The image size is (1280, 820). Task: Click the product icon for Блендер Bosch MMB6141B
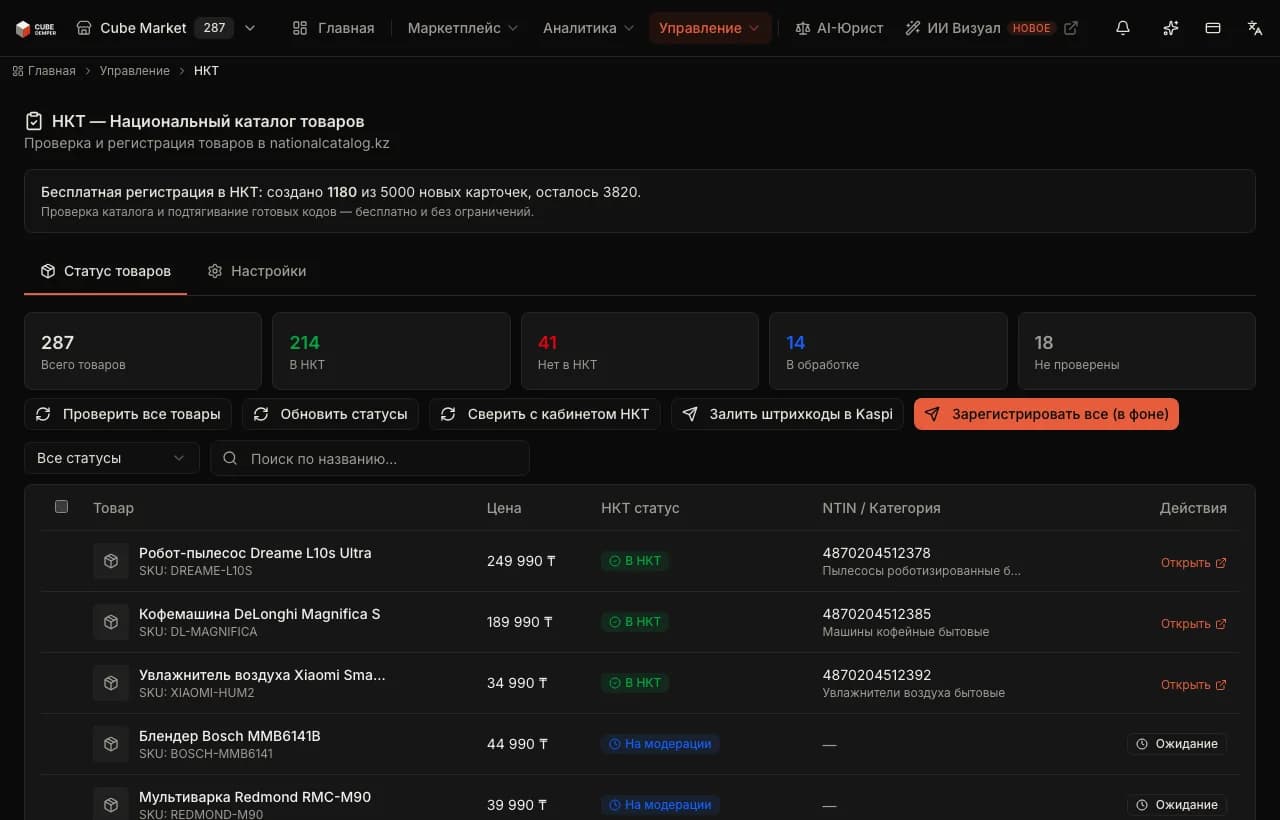point(111,744)
